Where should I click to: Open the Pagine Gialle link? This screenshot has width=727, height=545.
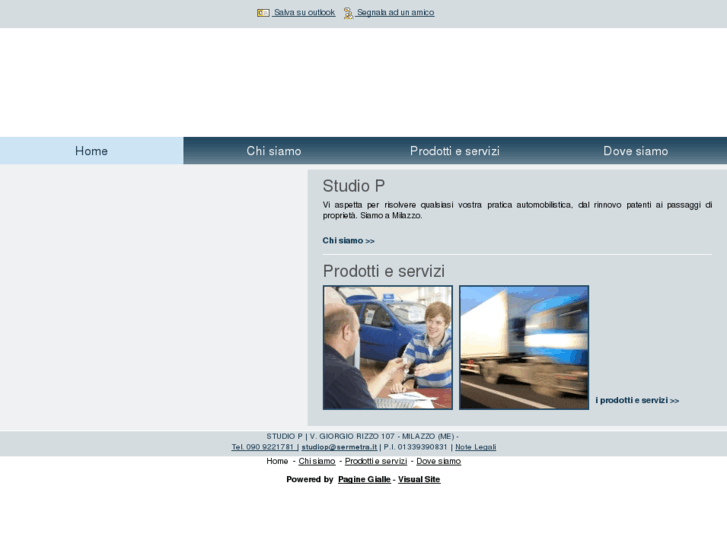coord(364,479)
